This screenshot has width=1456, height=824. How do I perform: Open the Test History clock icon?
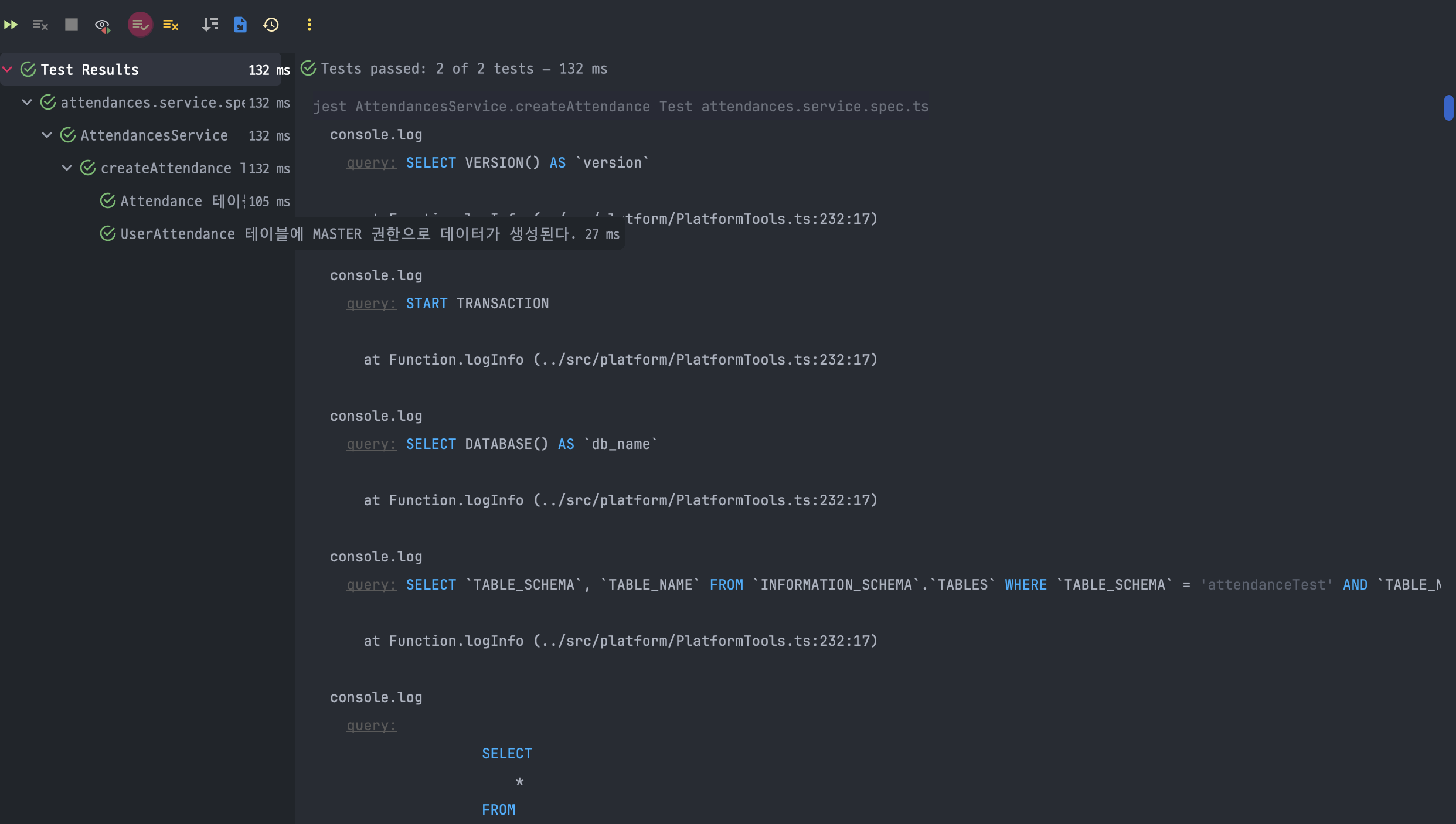click(x=271, y=25)
